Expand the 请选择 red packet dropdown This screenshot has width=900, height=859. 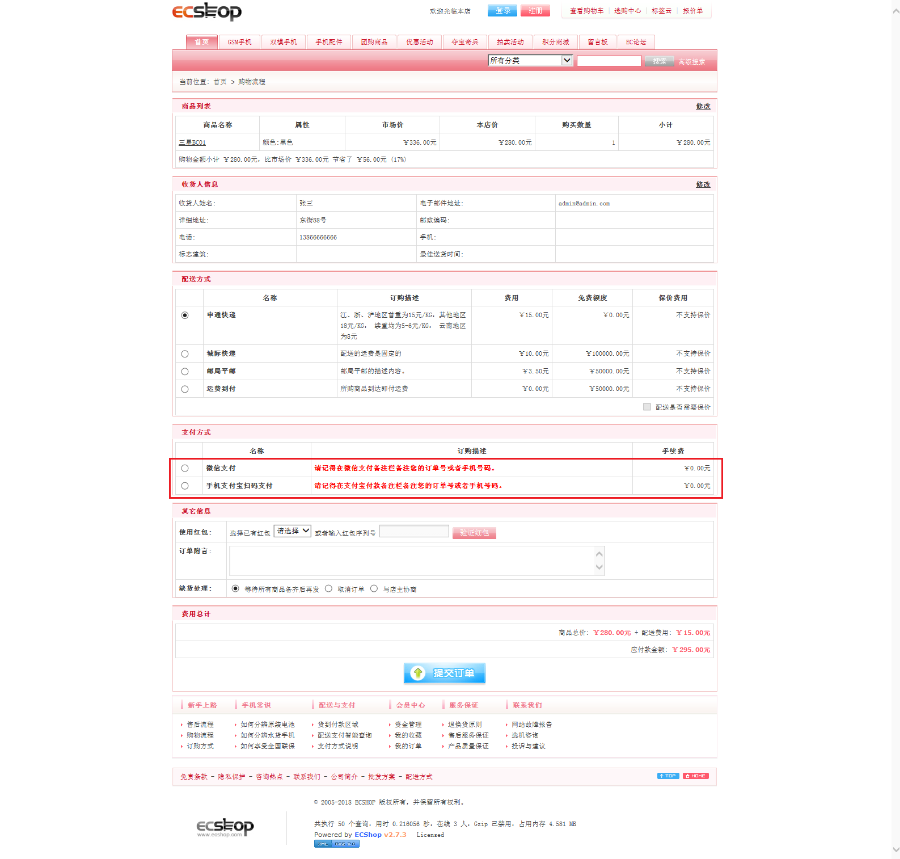point(293,531)
